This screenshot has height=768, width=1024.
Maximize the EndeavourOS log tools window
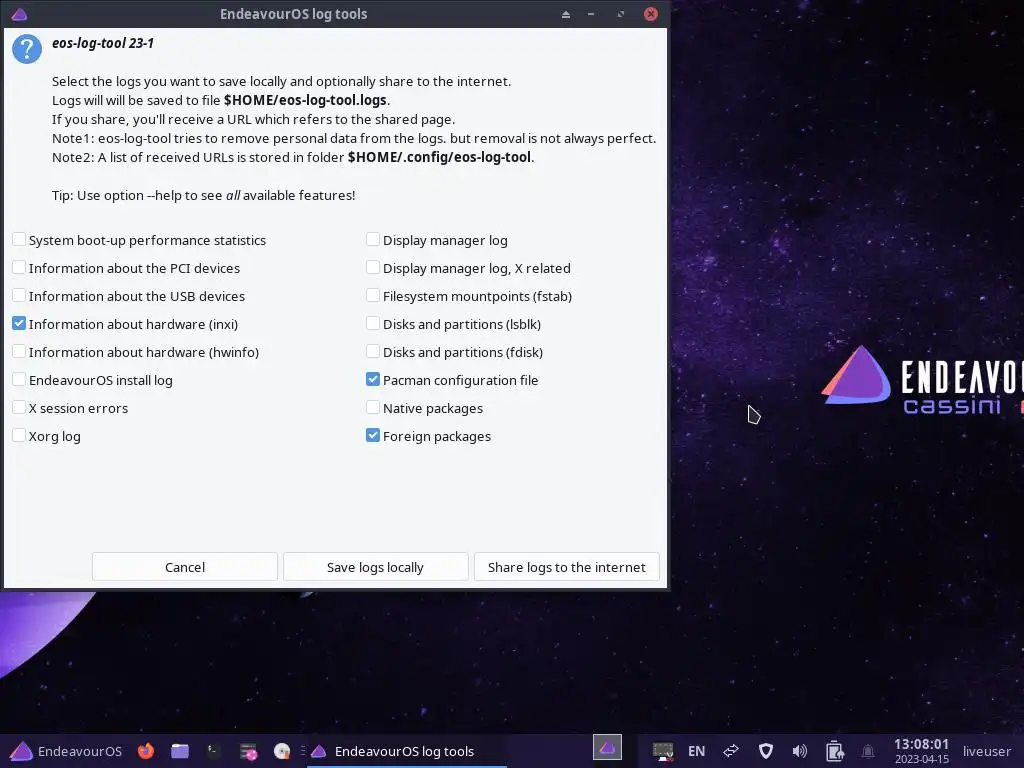coord(620,14)
